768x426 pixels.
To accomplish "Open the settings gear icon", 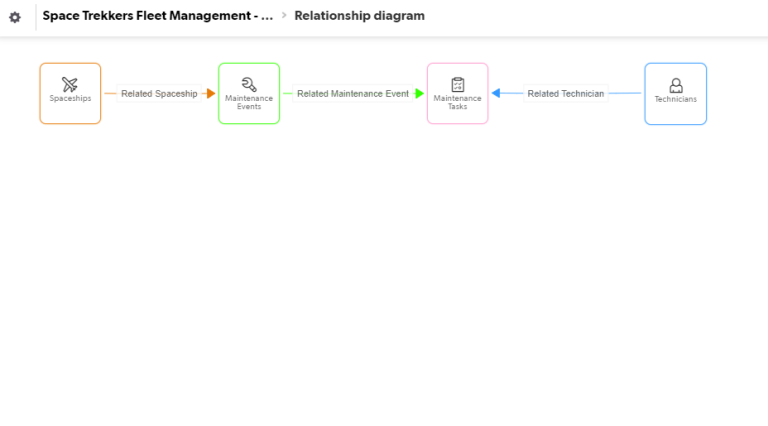I will [x=15, y=17].
